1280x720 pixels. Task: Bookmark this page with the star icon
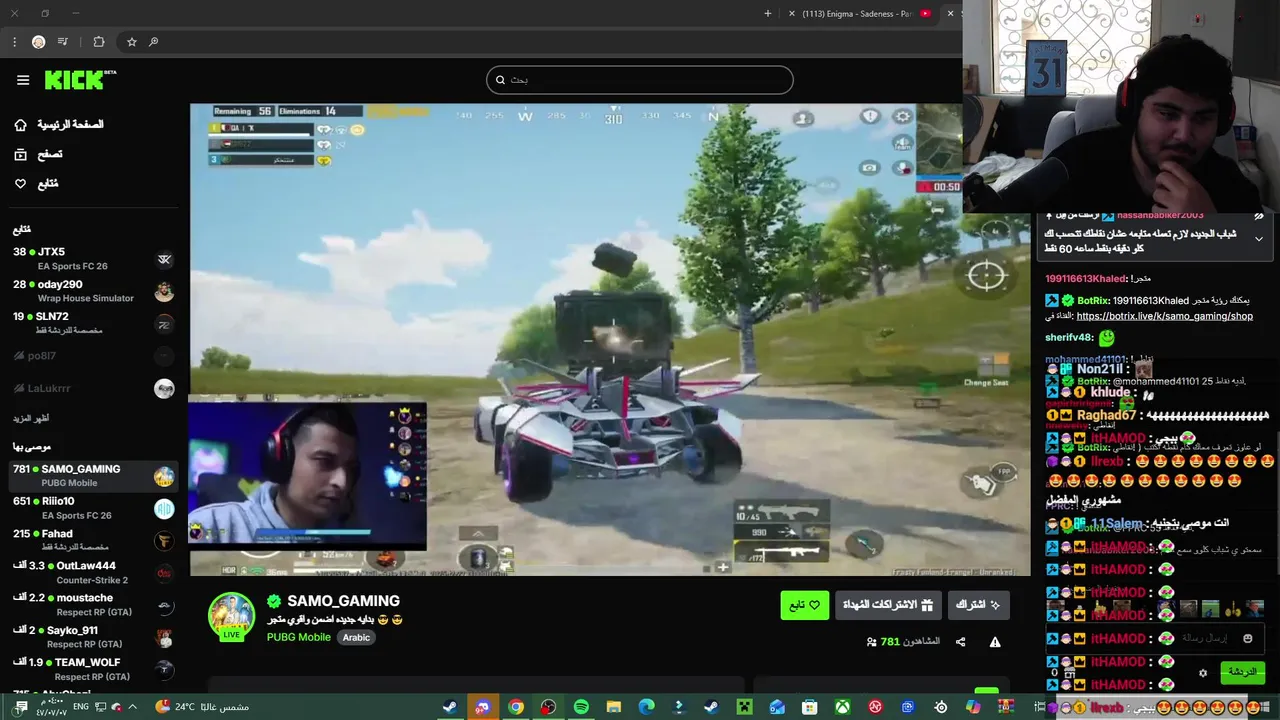[x=131, y=42]
